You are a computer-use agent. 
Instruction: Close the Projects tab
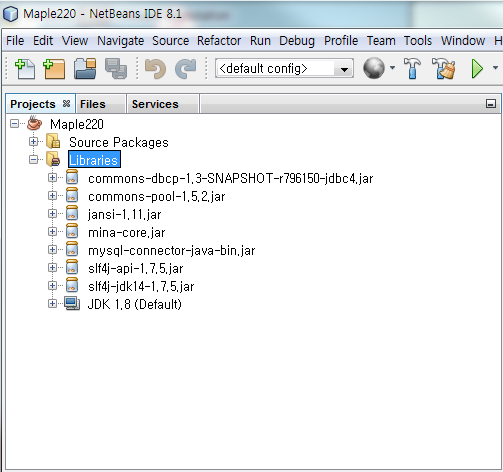pos(66,104)
